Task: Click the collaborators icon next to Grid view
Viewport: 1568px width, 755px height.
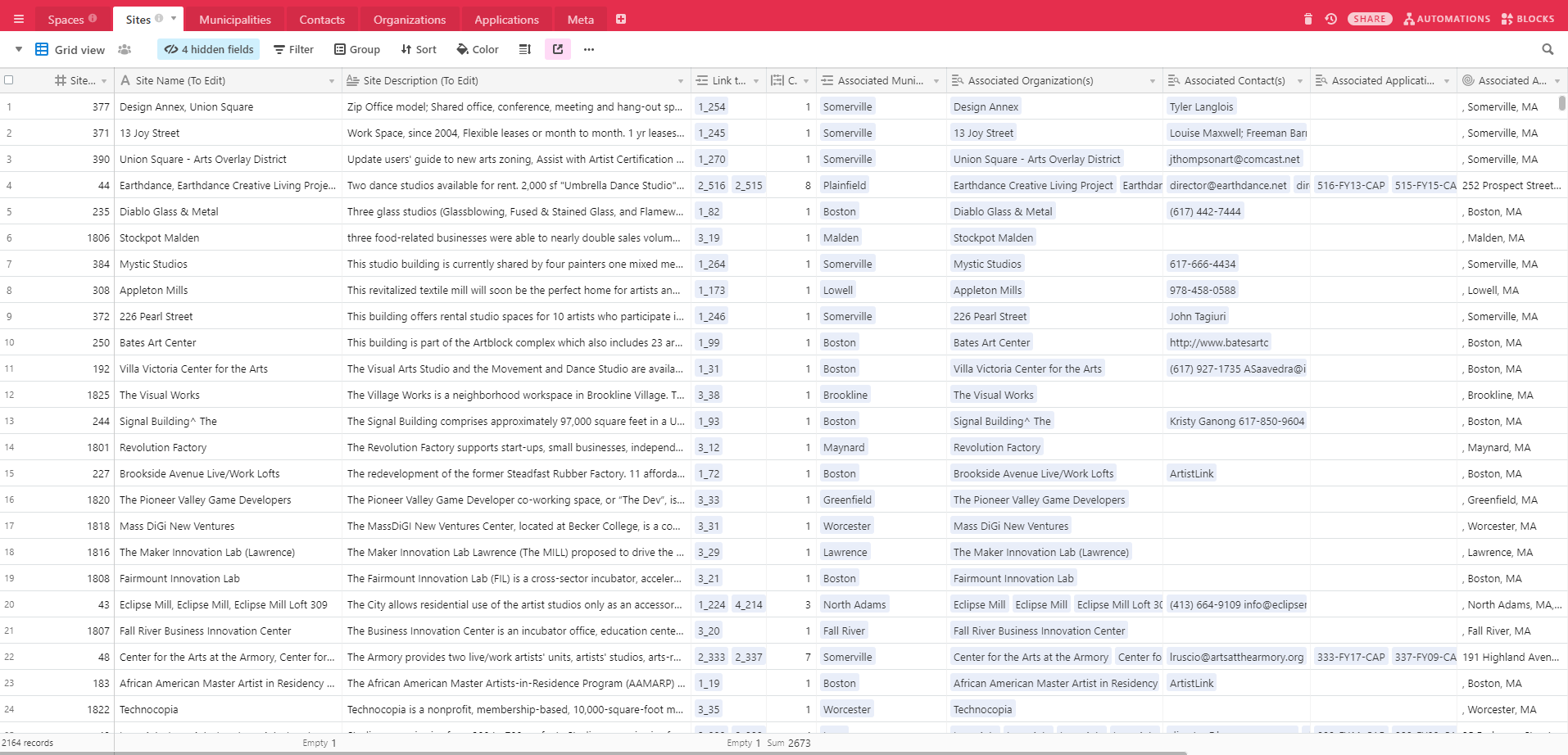Action: [125, 49]
